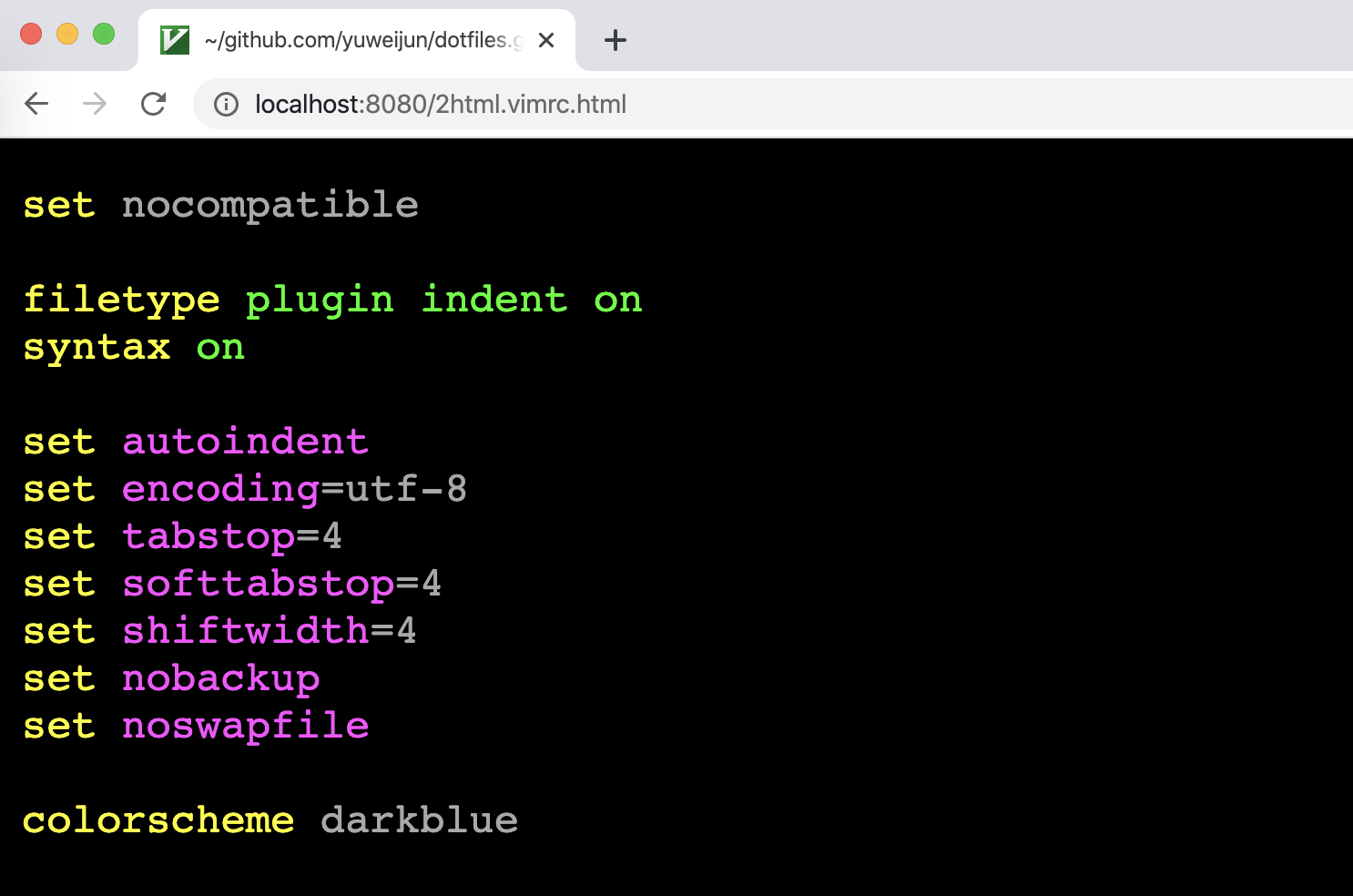Minimize the window with the yellow button
Viewport: 1353px width, 896px height.
click(67, 34)
